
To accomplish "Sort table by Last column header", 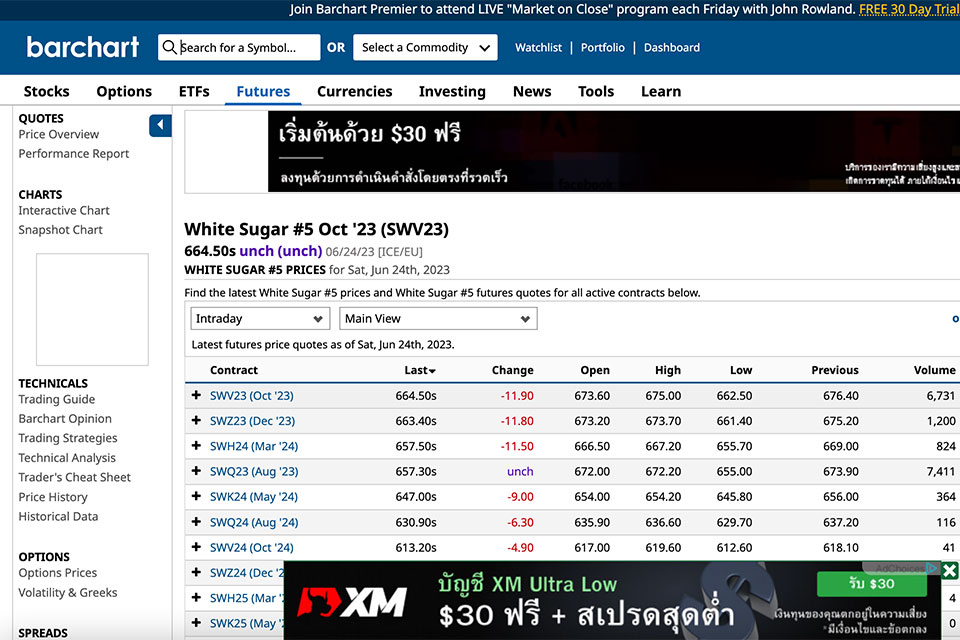I will click(419, 370).
